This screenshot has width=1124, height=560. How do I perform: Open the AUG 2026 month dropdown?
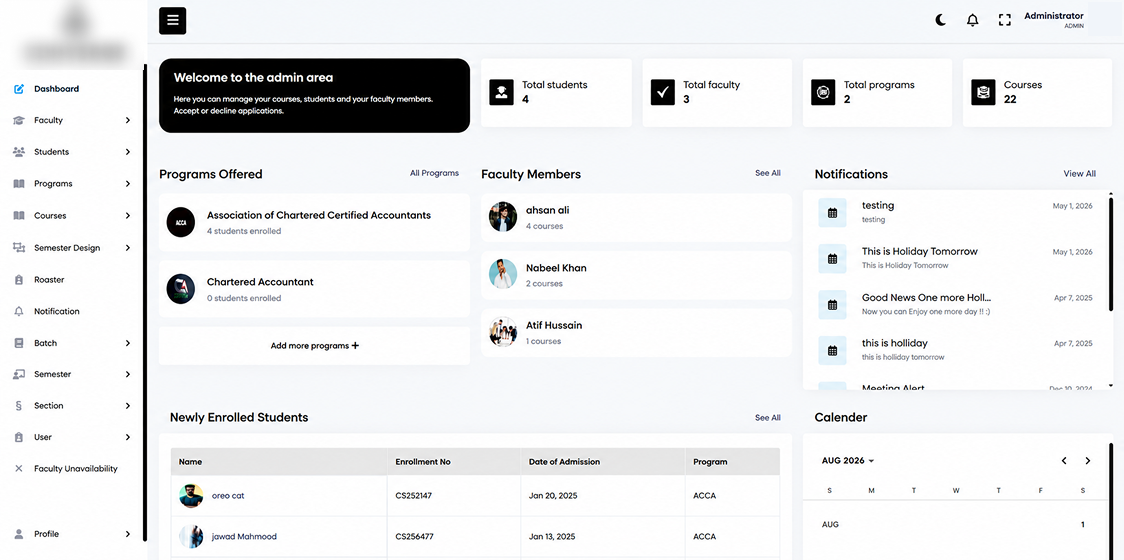tap(848, 461)
